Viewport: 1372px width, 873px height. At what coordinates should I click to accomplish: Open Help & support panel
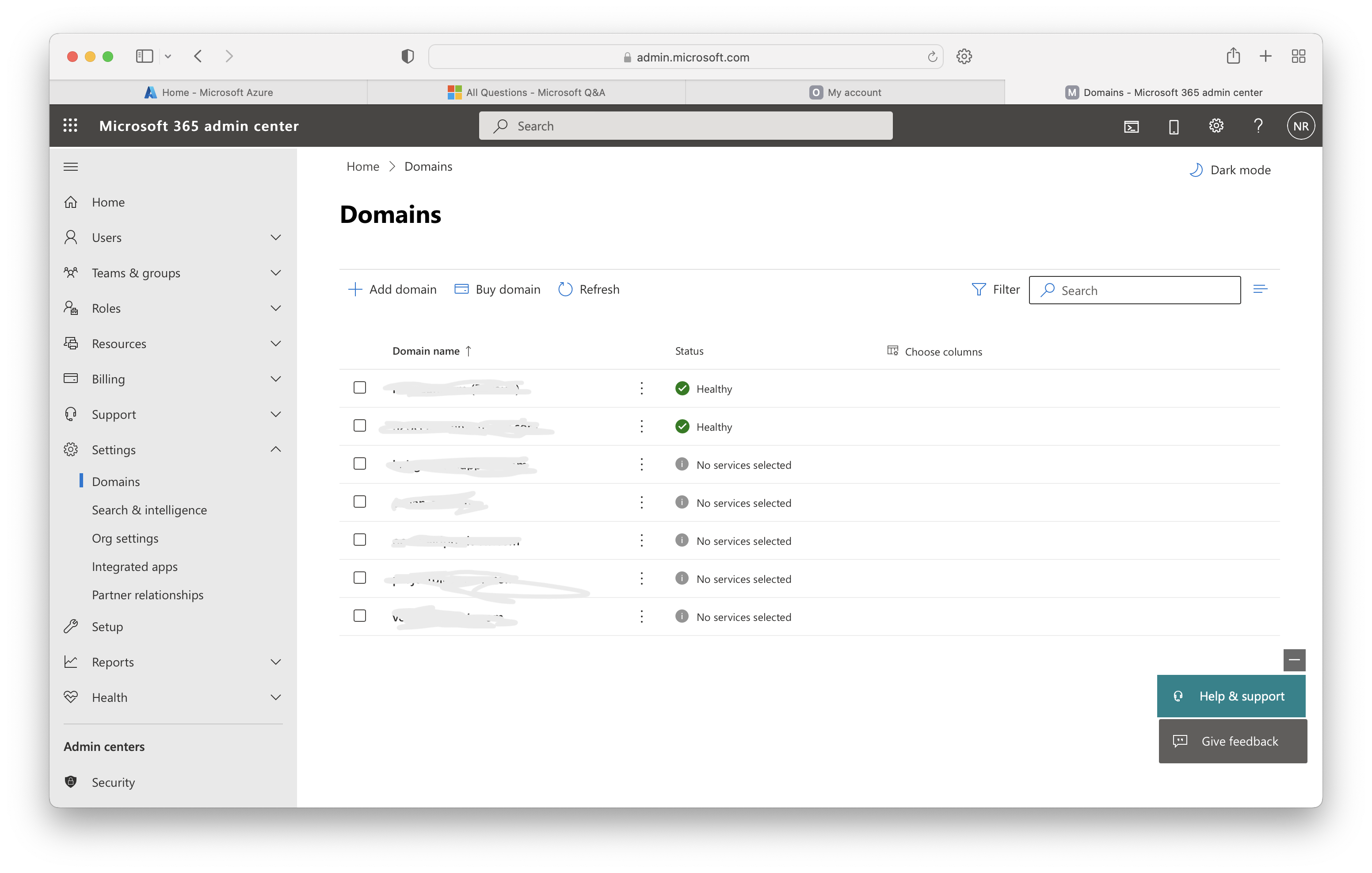1231,696
